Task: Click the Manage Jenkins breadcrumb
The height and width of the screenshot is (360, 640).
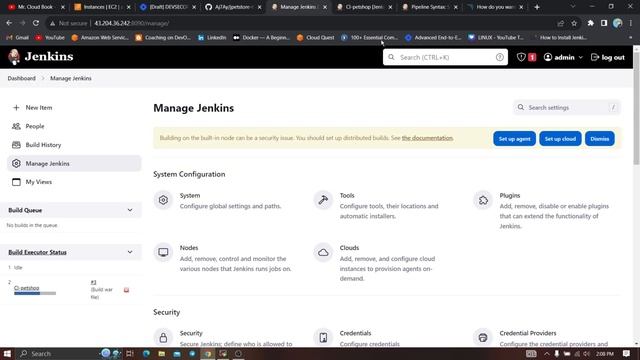Action: 71,78
